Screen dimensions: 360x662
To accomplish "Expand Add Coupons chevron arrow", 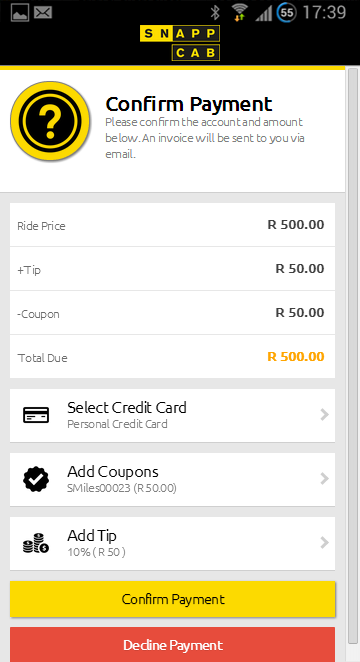I will [x=324, y=479].
